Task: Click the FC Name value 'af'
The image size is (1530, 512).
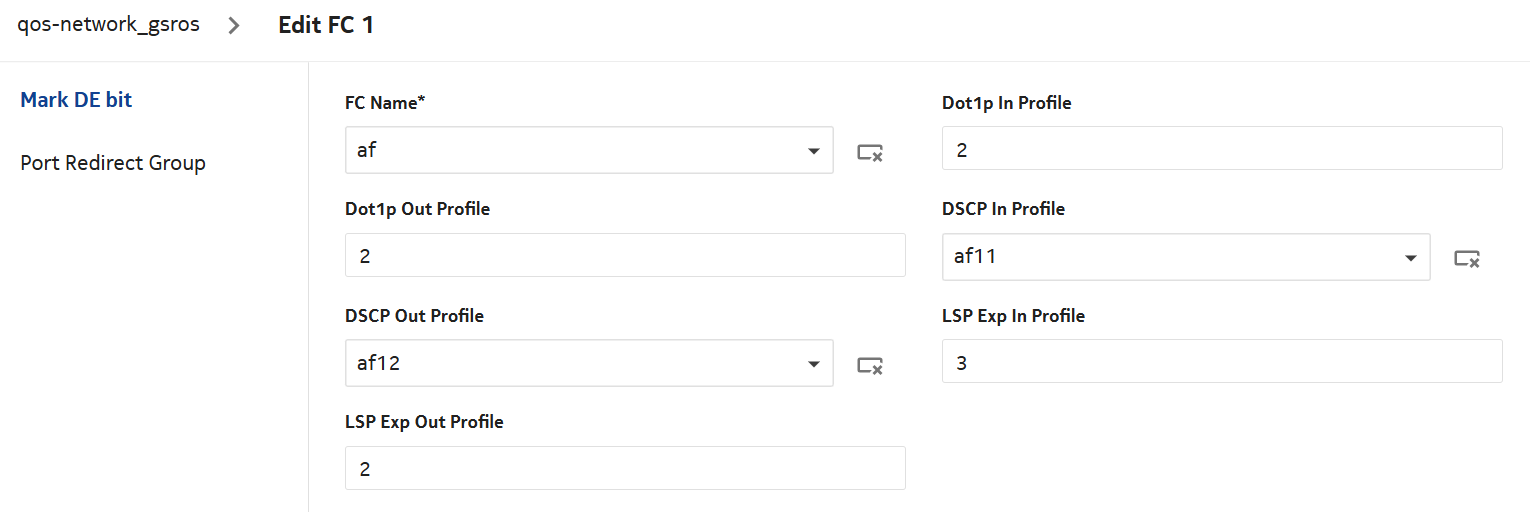Action: [367, 151]
